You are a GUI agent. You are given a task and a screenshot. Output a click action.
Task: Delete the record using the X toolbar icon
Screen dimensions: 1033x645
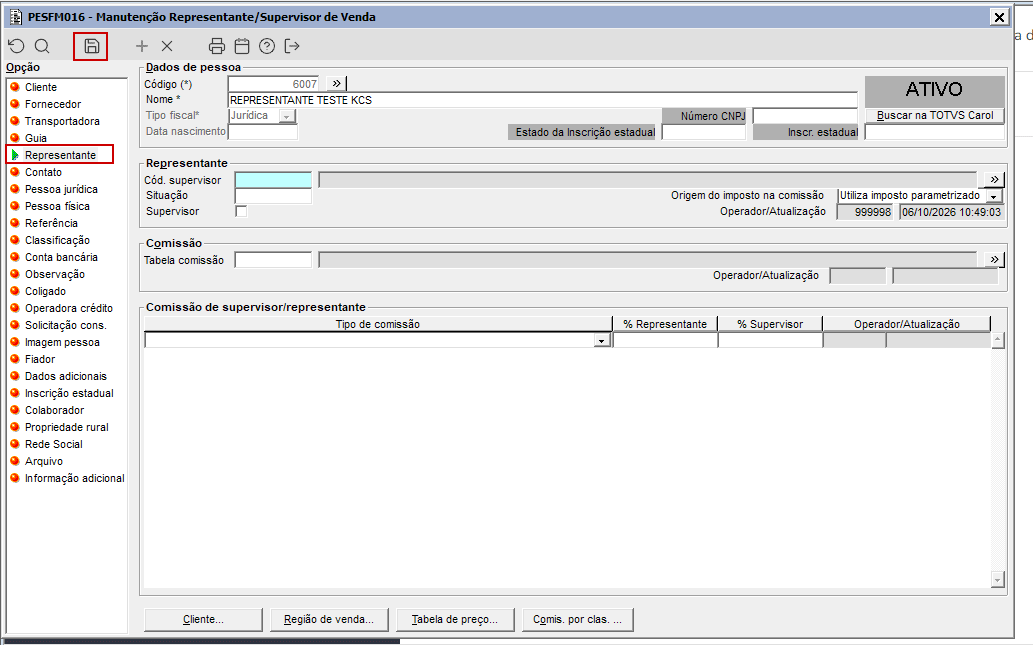pos(167,46)
